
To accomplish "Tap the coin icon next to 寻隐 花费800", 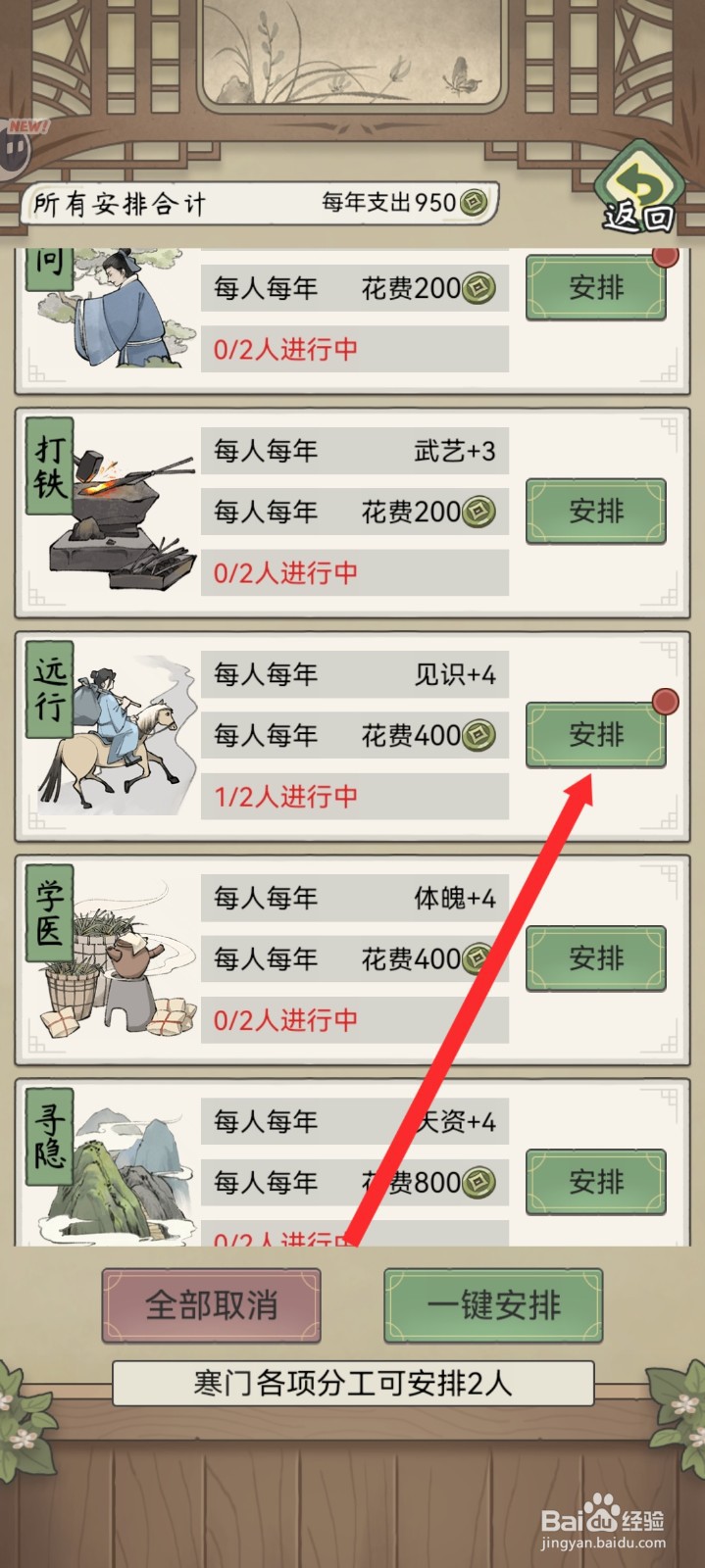I will click(478, 1182).
